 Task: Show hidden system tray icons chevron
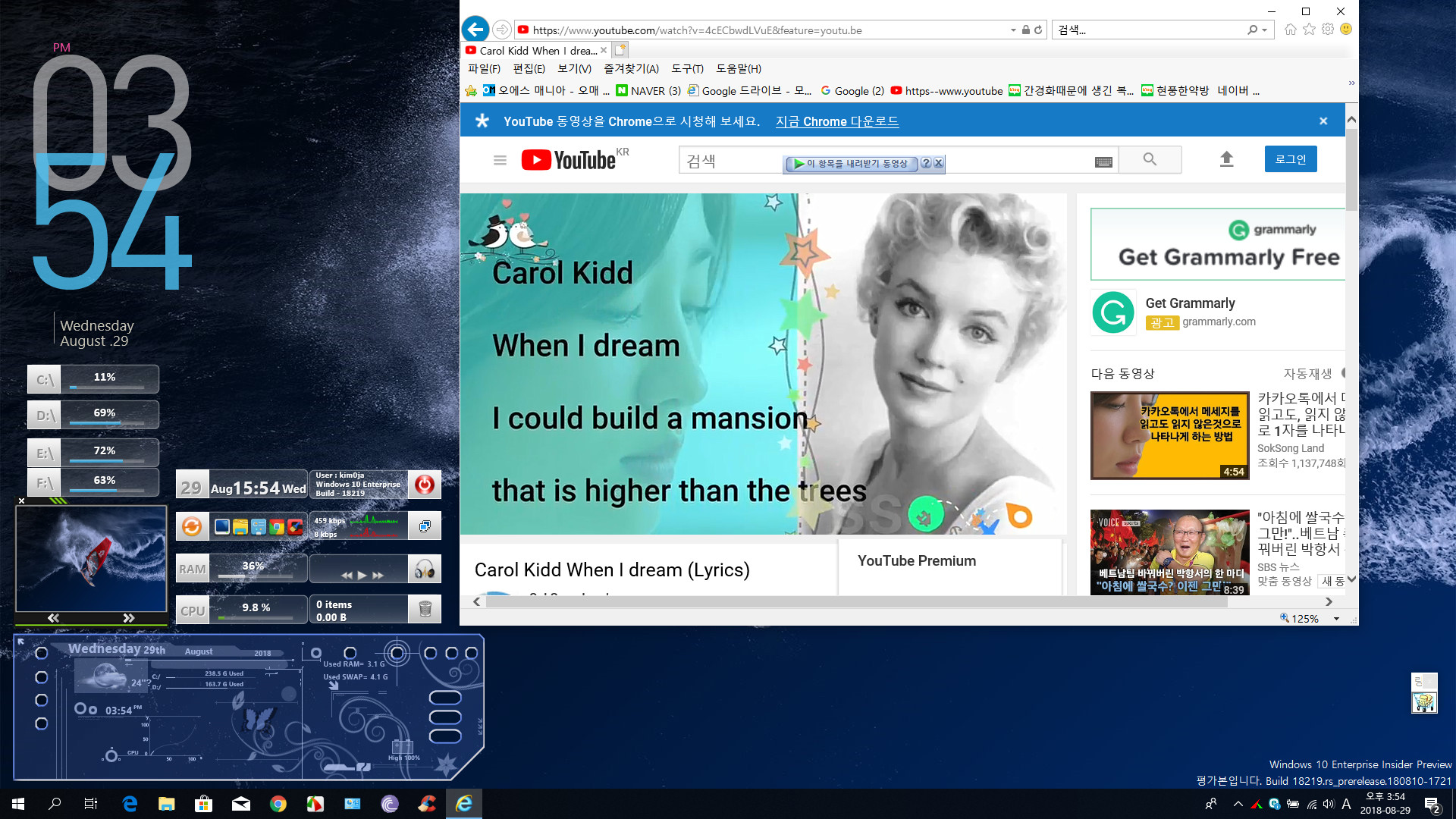click(x=1238, y=804)
